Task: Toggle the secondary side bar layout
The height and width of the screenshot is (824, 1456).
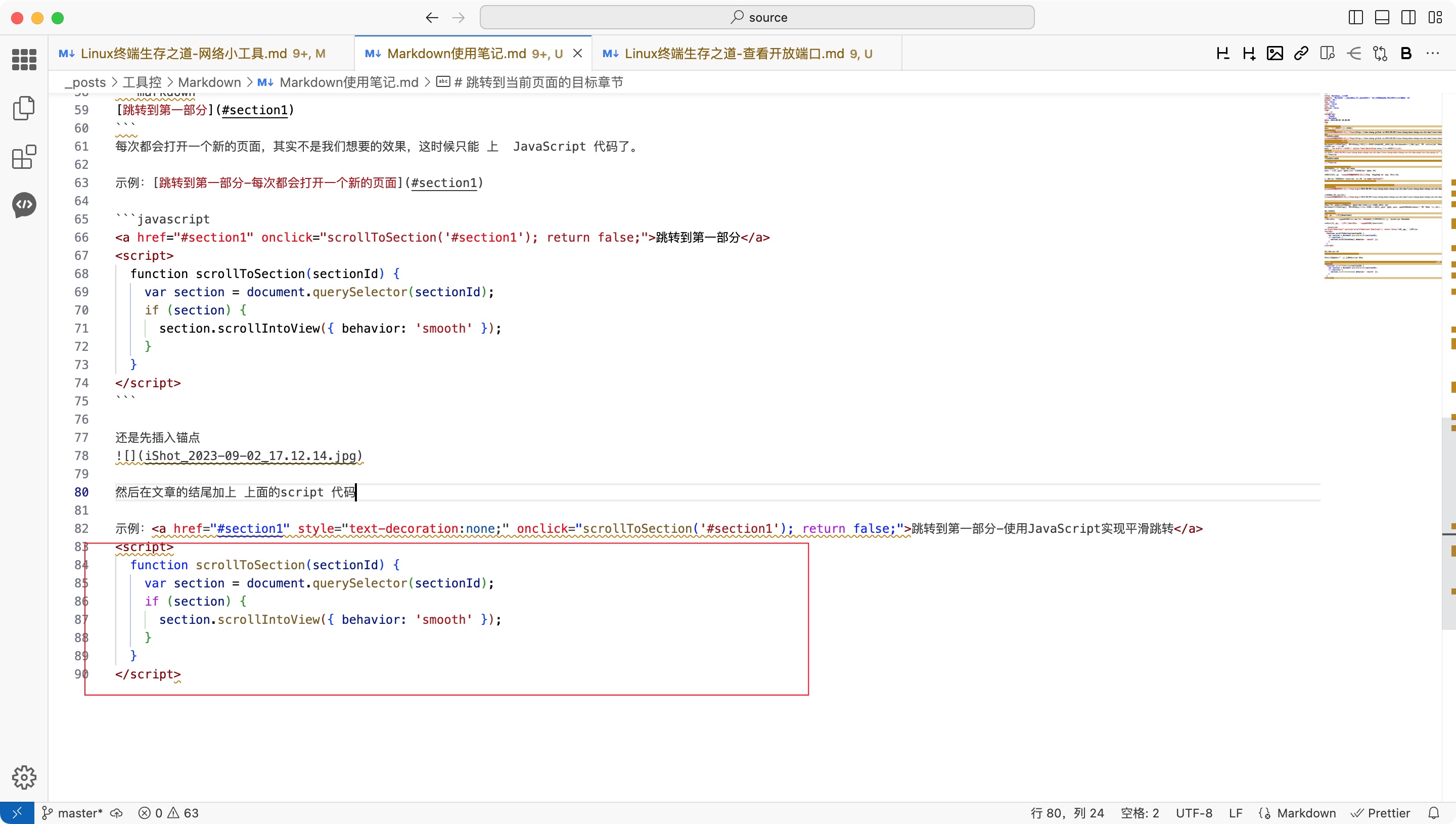Action: pyautogui.click(x=1408, y=18)
